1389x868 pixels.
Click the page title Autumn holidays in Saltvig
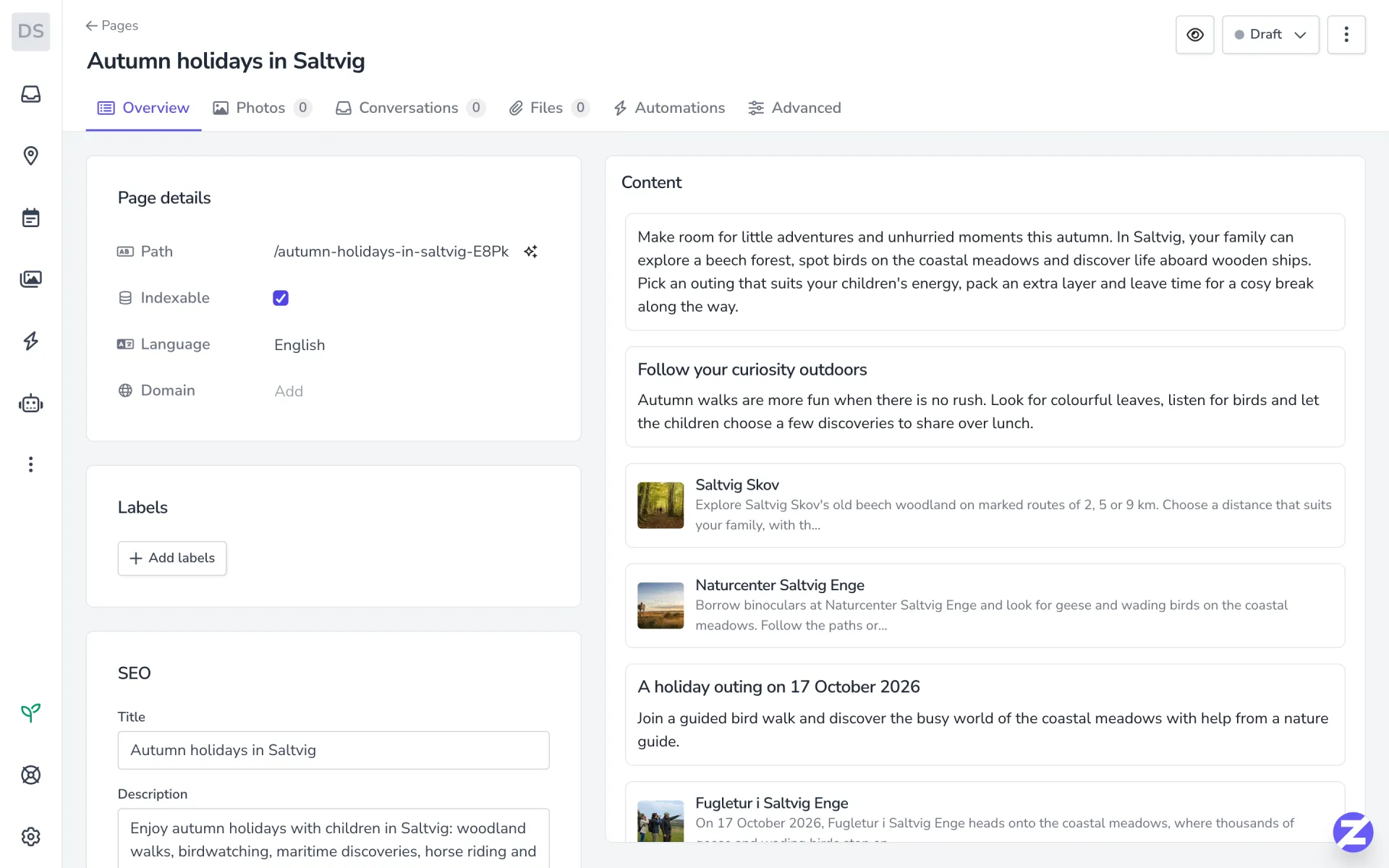226,61
